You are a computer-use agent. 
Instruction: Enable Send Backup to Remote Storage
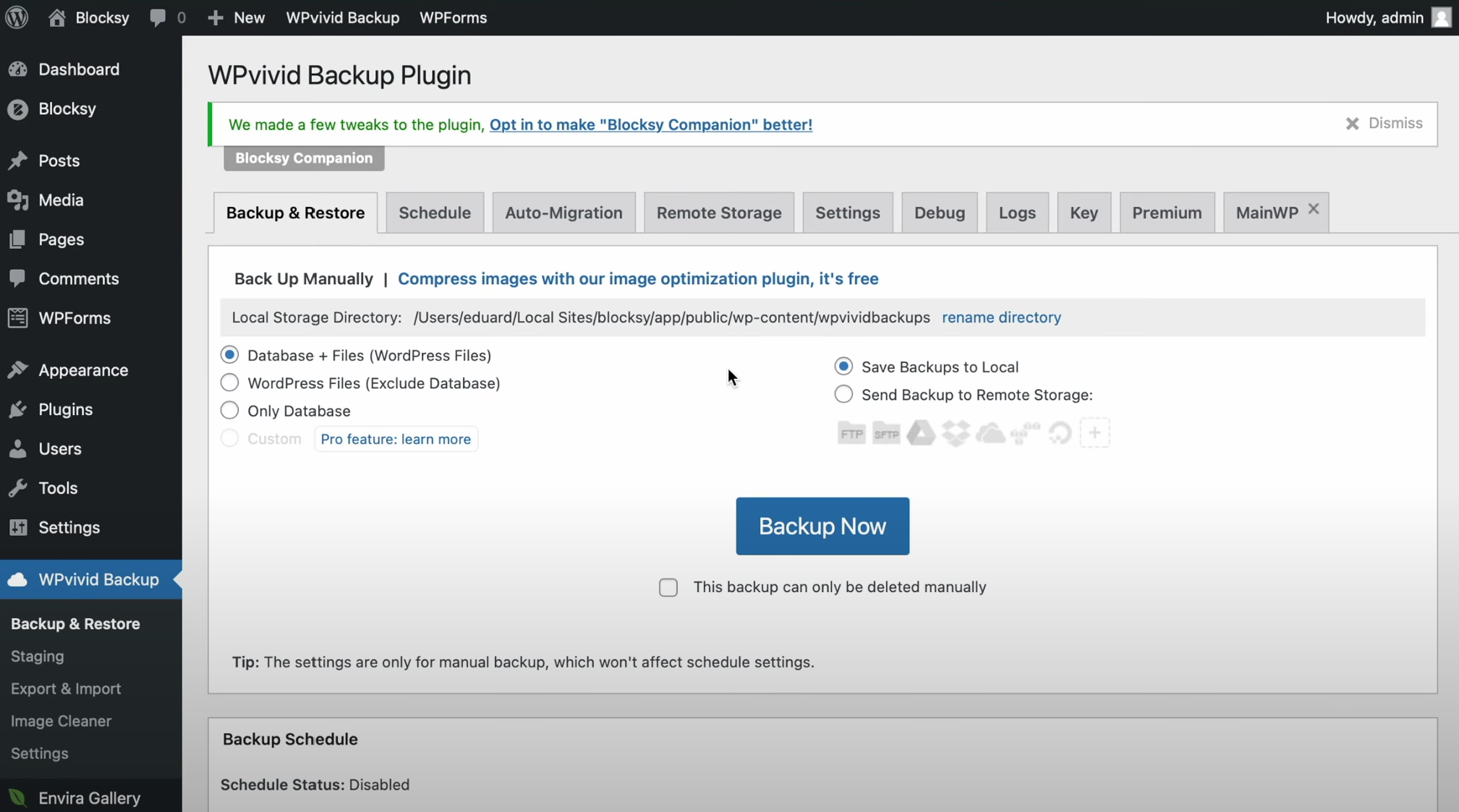(x=843, y=395)
